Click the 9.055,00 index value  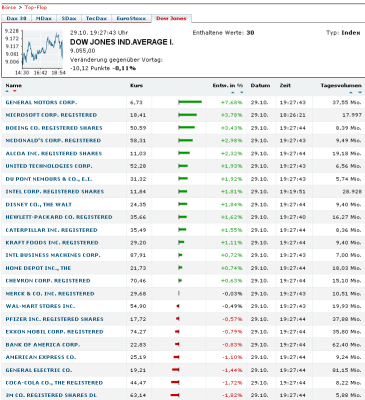point(83,51)
